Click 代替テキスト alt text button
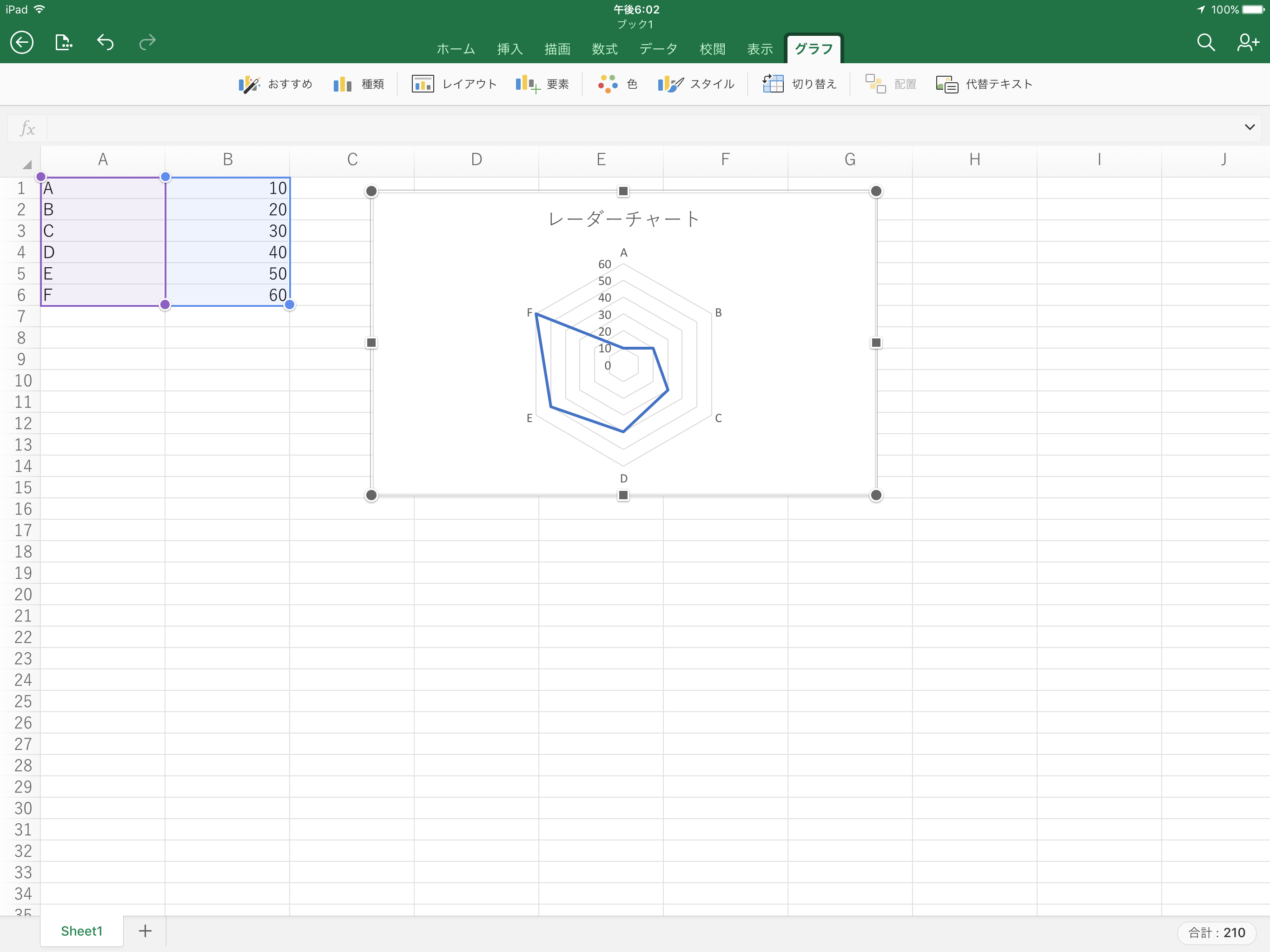This screenshot has height=952, width=1270. [x=984, y=85]
